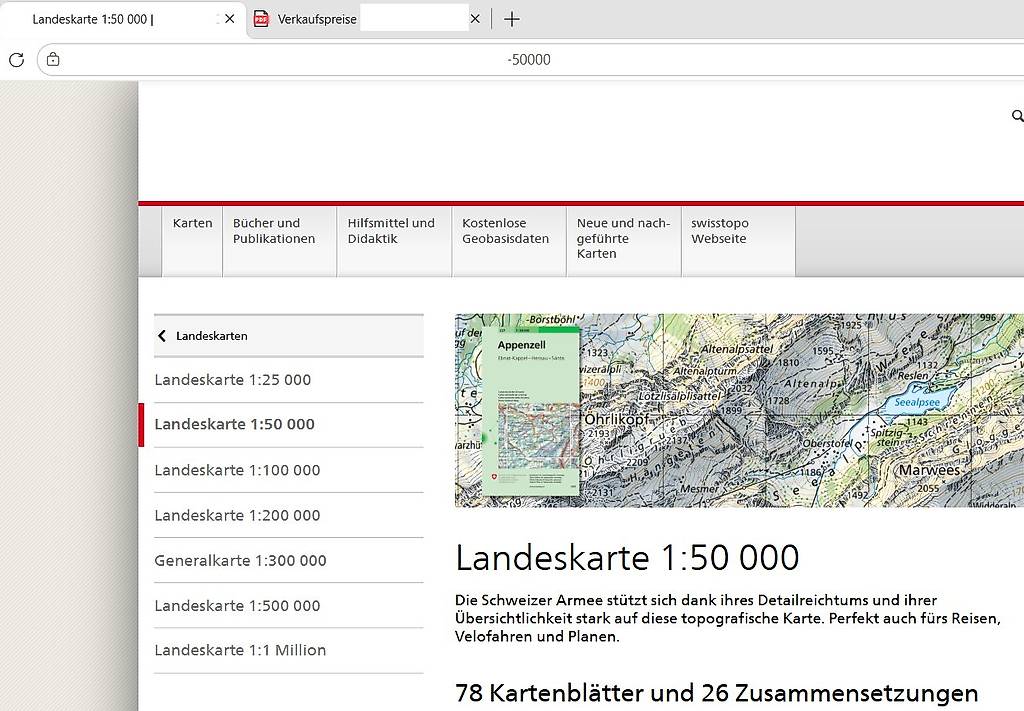
Task: Click the browser address bar
Action: tap(529, 59)
